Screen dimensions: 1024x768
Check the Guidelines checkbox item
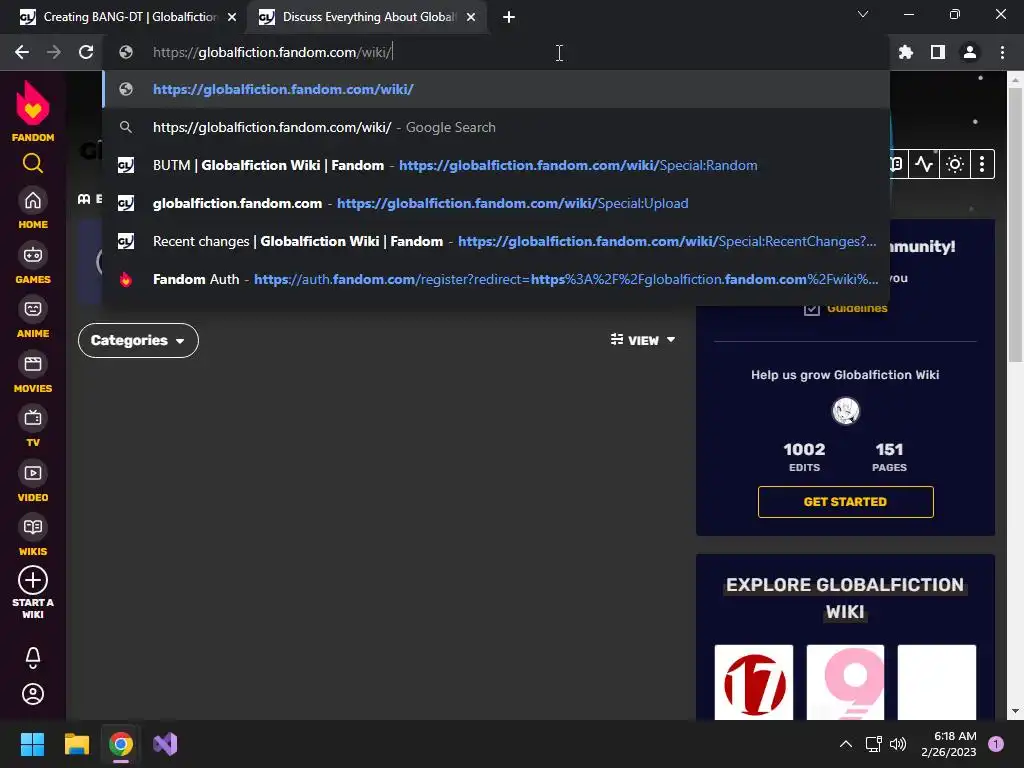pos(812,308)
